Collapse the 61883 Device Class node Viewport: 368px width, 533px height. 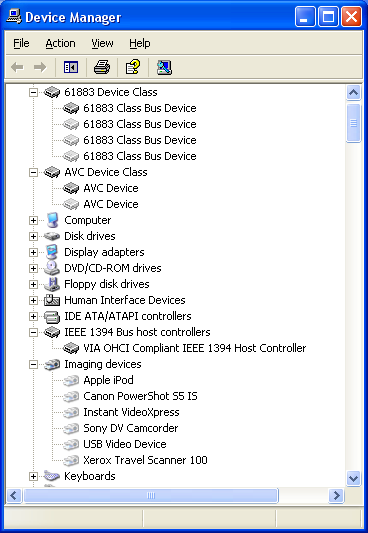(33, 92)
